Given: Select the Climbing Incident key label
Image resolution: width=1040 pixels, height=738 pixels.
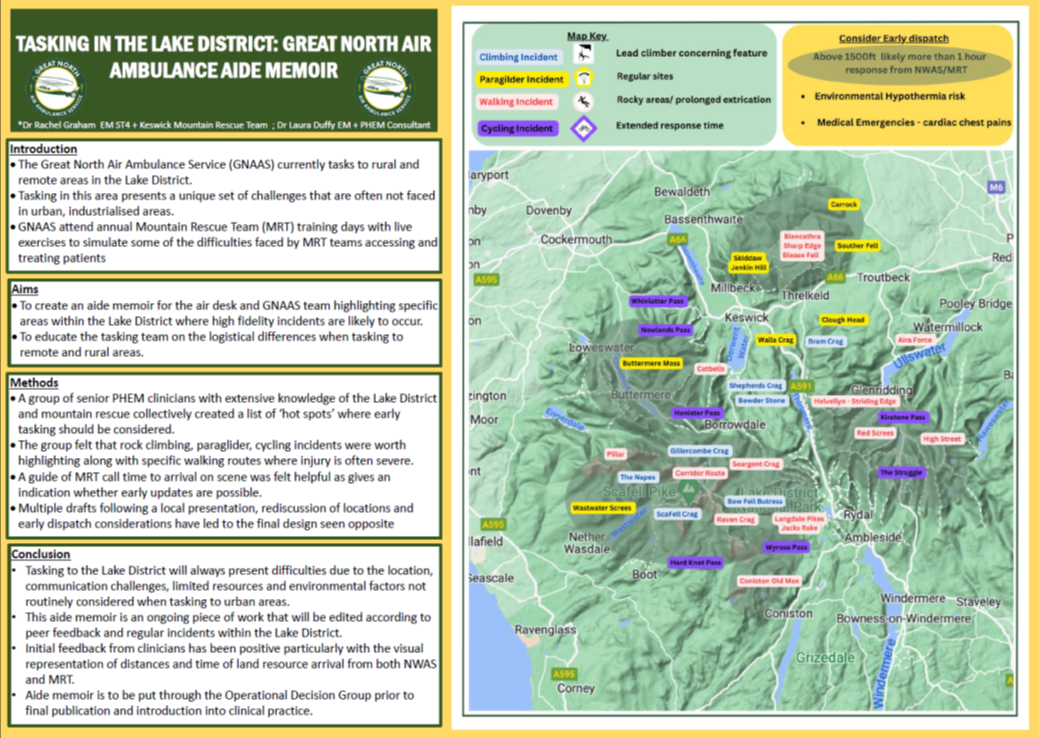Looking at the screenshot, I should [x=518, y=57].
